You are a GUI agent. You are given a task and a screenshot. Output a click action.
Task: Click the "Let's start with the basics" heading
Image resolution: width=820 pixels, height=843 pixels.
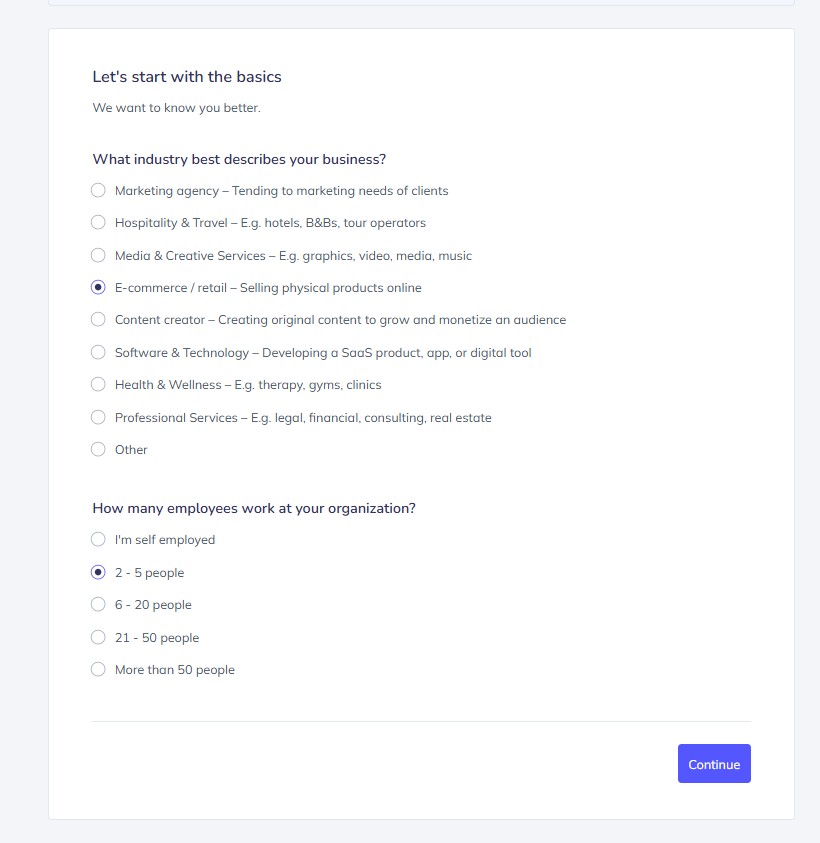(187, 76)
